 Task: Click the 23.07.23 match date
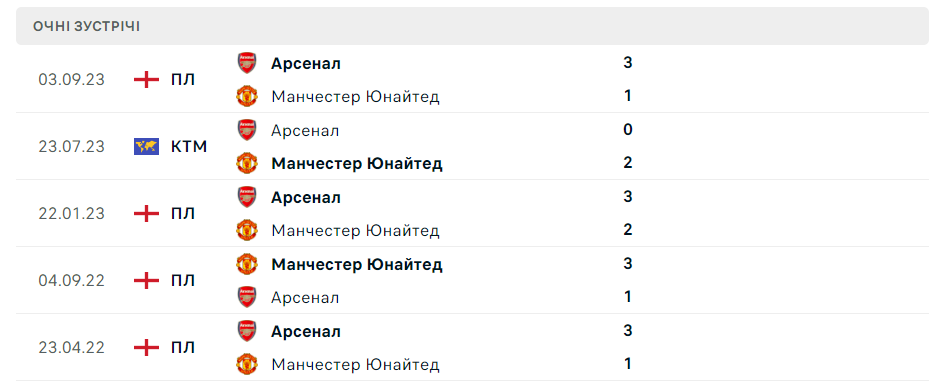tap(71, 146)
